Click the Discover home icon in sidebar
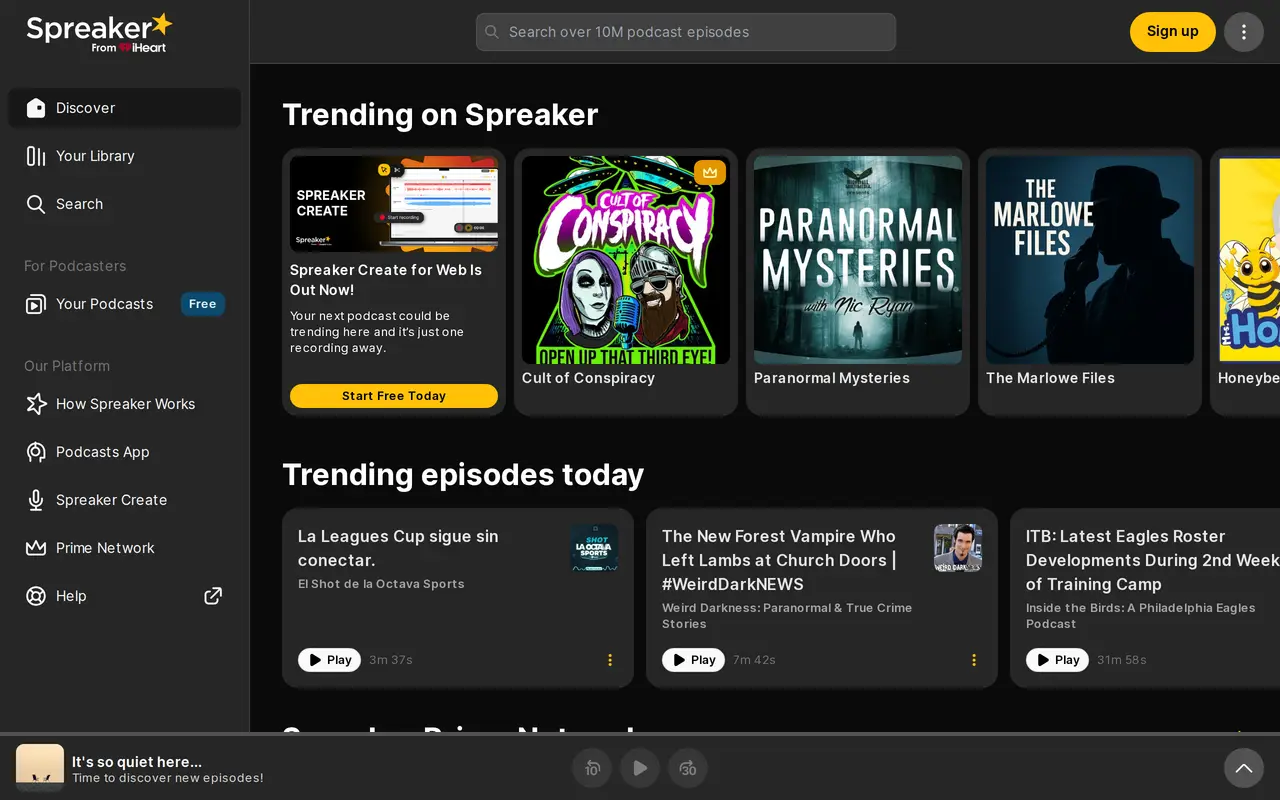The width and height of the screenshot is (1280, 800). point(36,108)
